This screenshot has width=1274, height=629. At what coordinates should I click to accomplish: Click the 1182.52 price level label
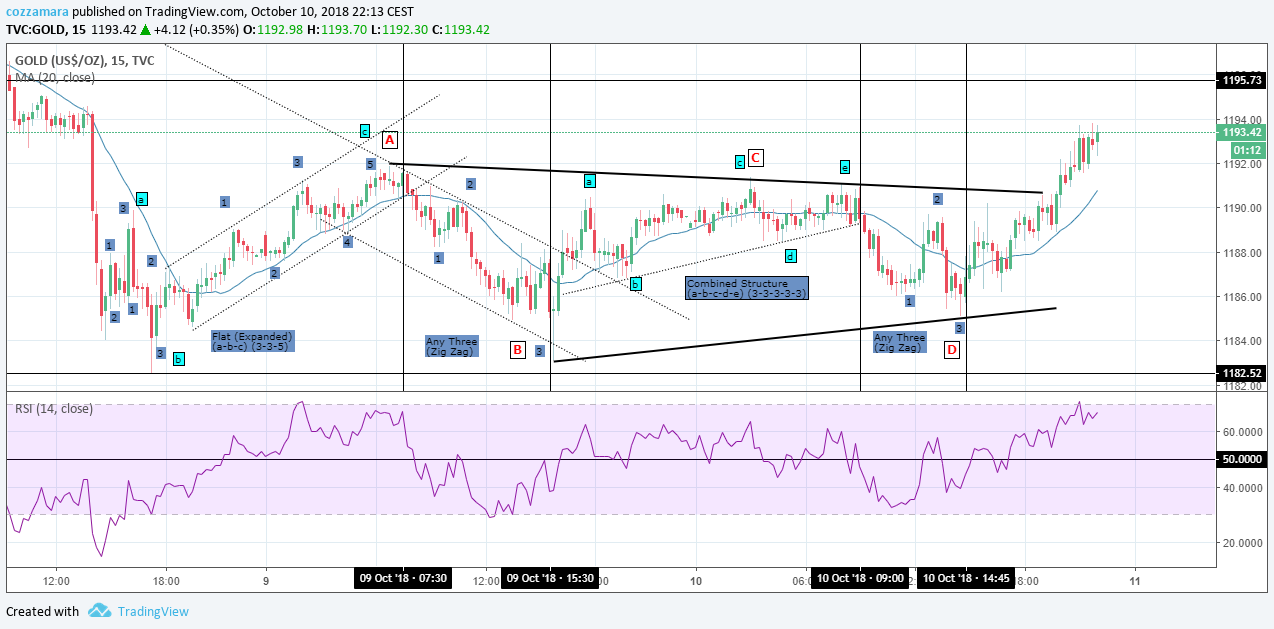pyautogui.click(x=1241, y=373)
